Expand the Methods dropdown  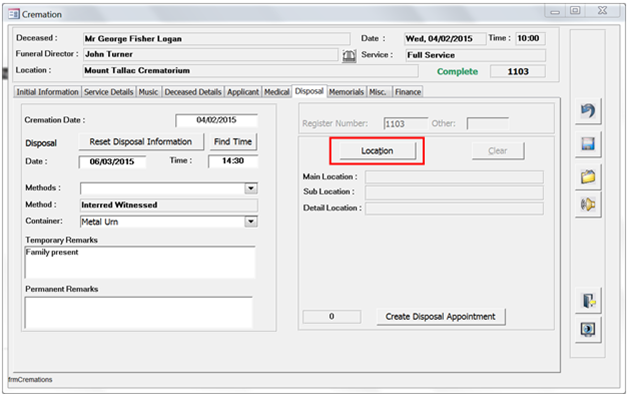pyautogui.click(x=251, y=188)
